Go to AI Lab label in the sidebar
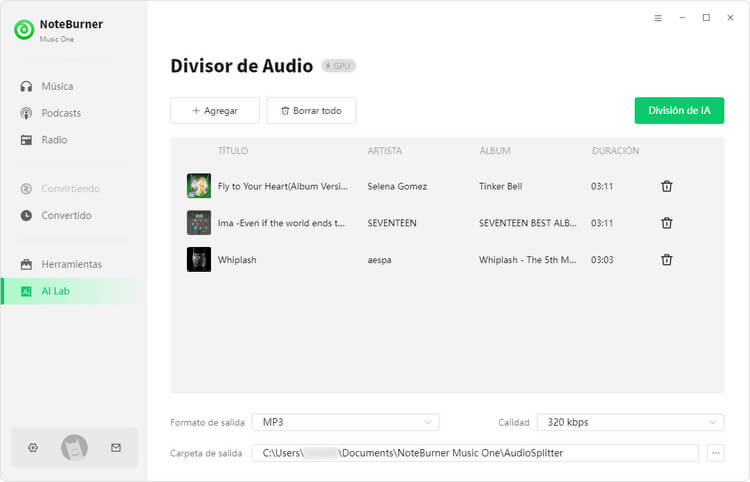 (x=55, y=291)
